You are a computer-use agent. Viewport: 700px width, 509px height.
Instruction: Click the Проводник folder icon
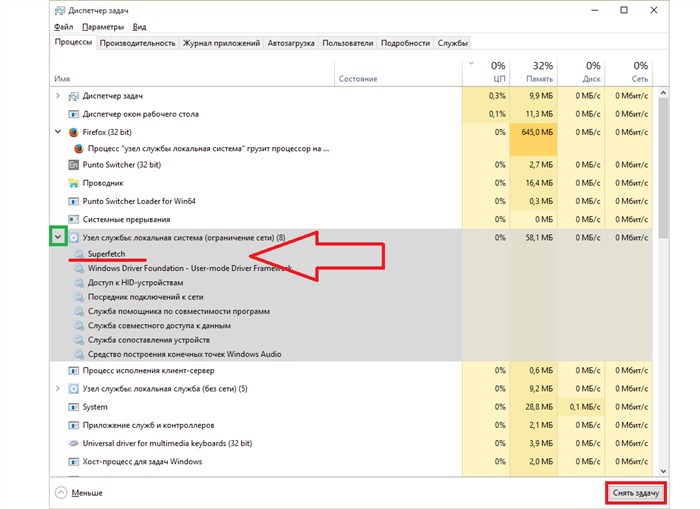[73, 183]
